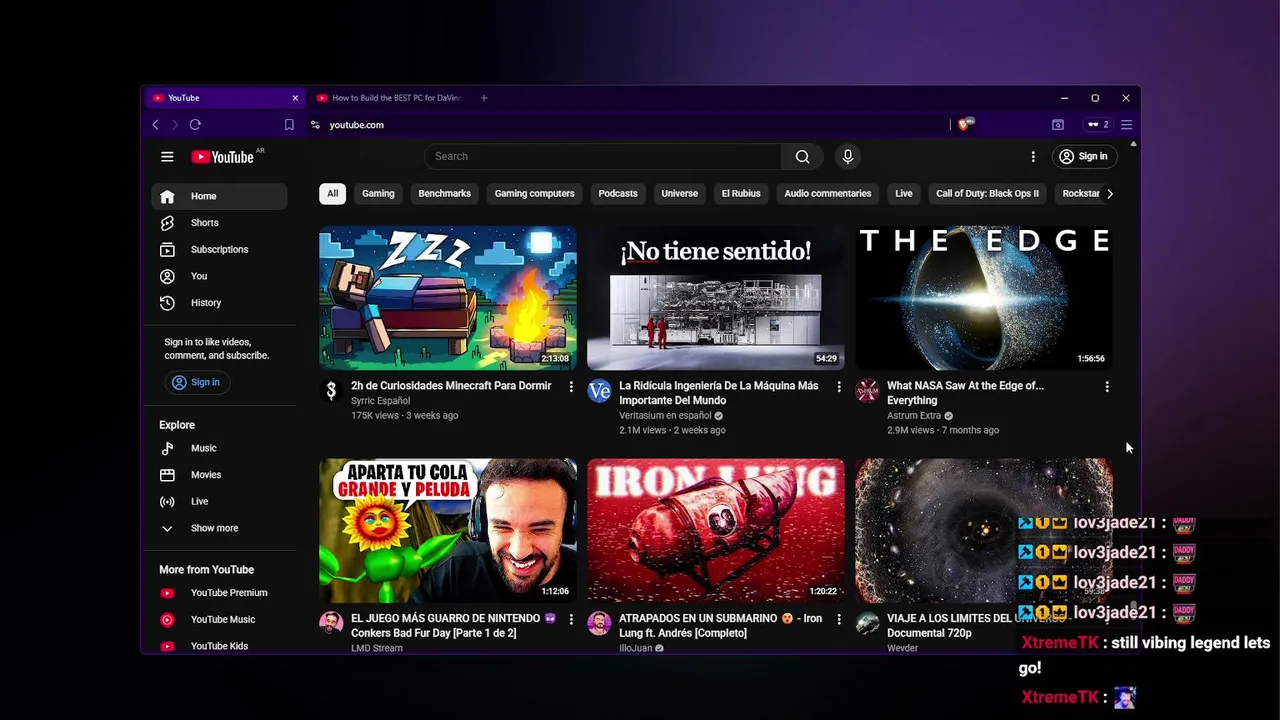1280x720 pixels.
Task: Start voice search with the microphone icon
Action: (x=847, y=156)
